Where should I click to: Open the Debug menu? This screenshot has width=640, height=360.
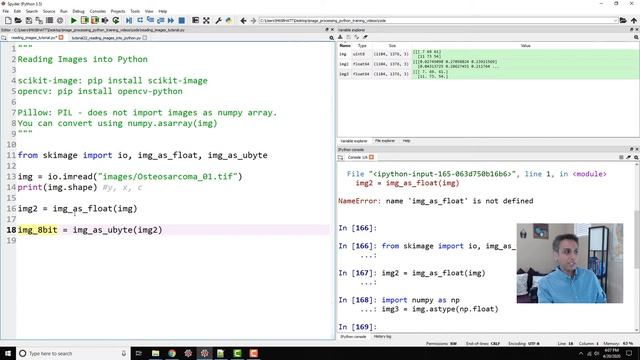pos(78,11)
